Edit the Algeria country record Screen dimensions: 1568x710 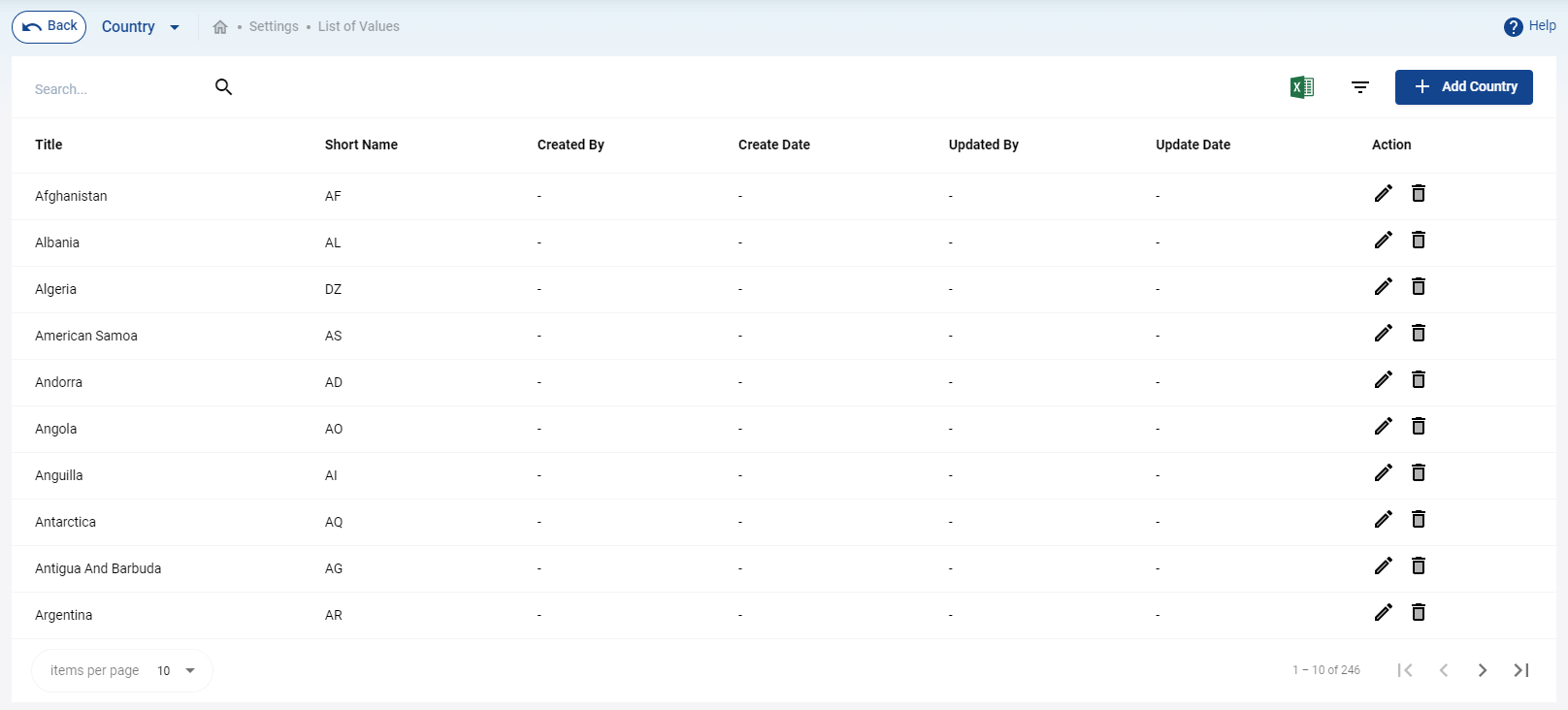1384,286
